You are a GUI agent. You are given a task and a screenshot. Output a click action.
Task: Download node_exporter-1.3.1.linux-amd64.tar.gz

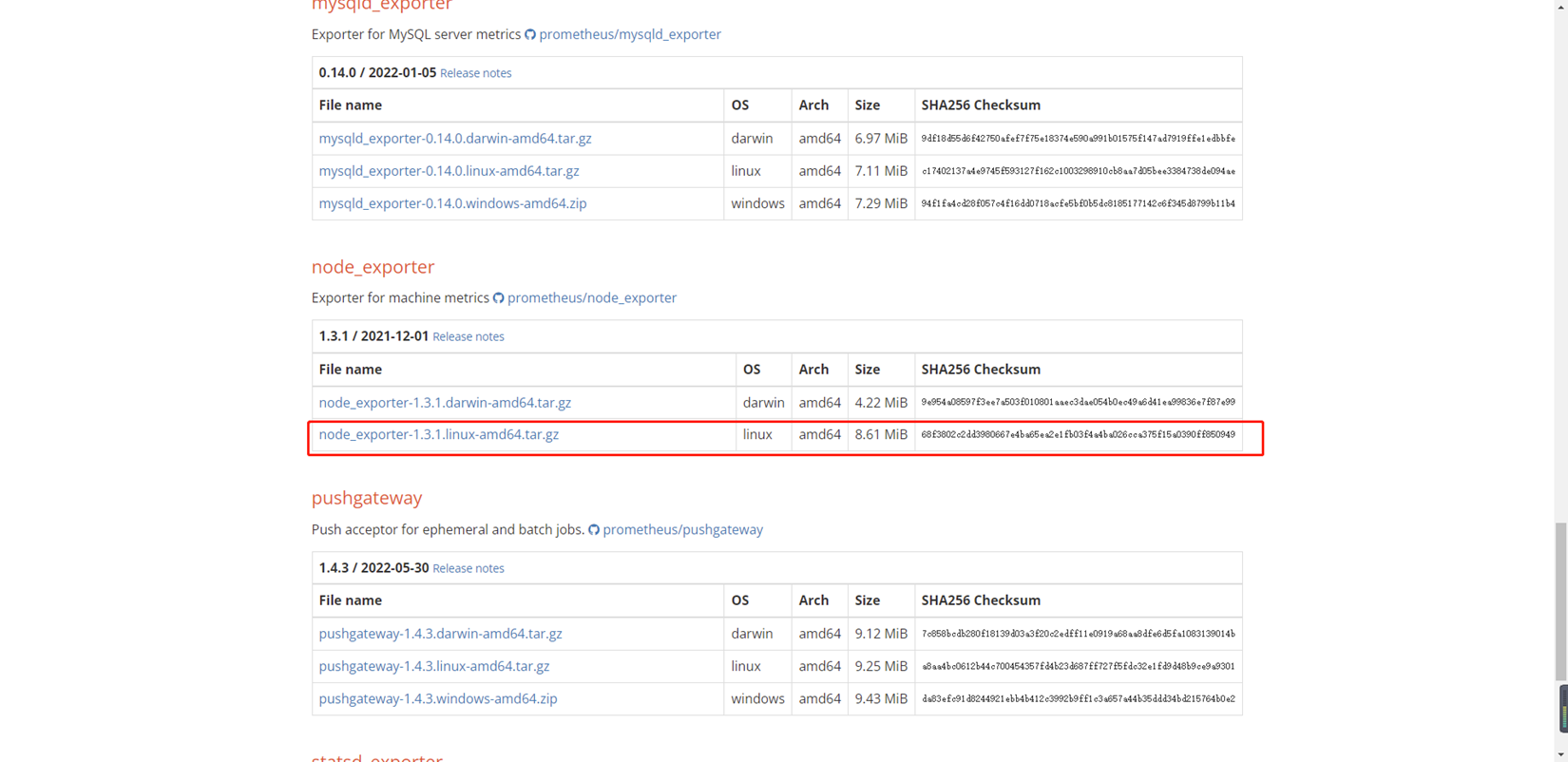(x=438, y=434)
